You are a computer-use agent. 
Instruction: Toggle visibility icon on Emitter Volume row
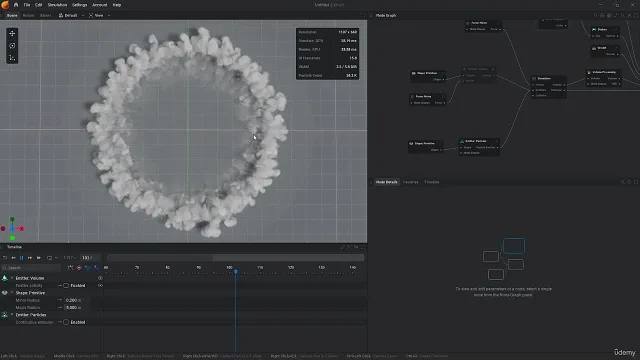100,278
